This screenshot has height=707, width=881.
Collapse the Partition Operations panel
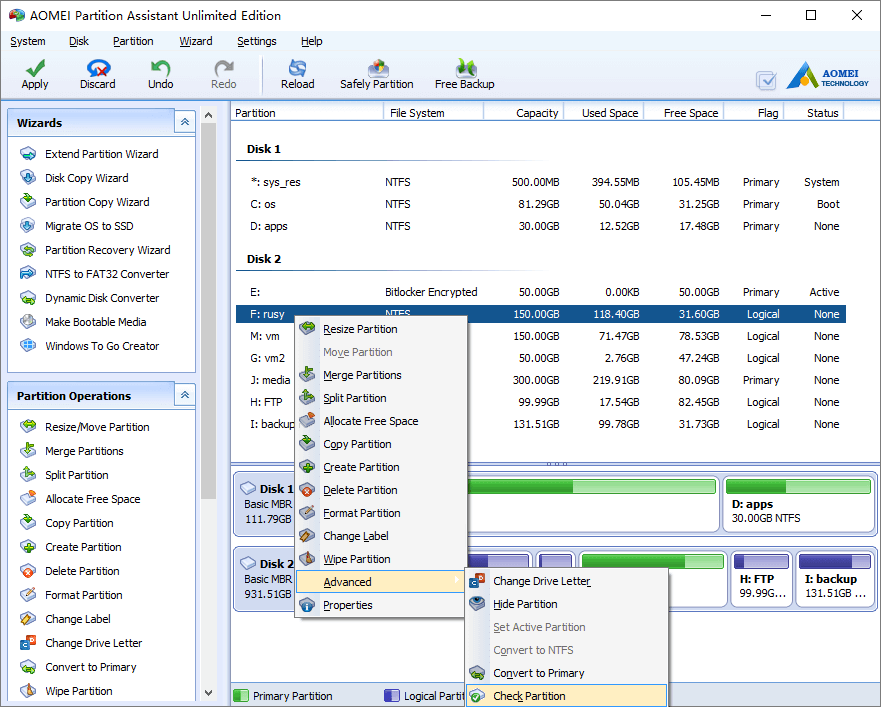point(184,395)
